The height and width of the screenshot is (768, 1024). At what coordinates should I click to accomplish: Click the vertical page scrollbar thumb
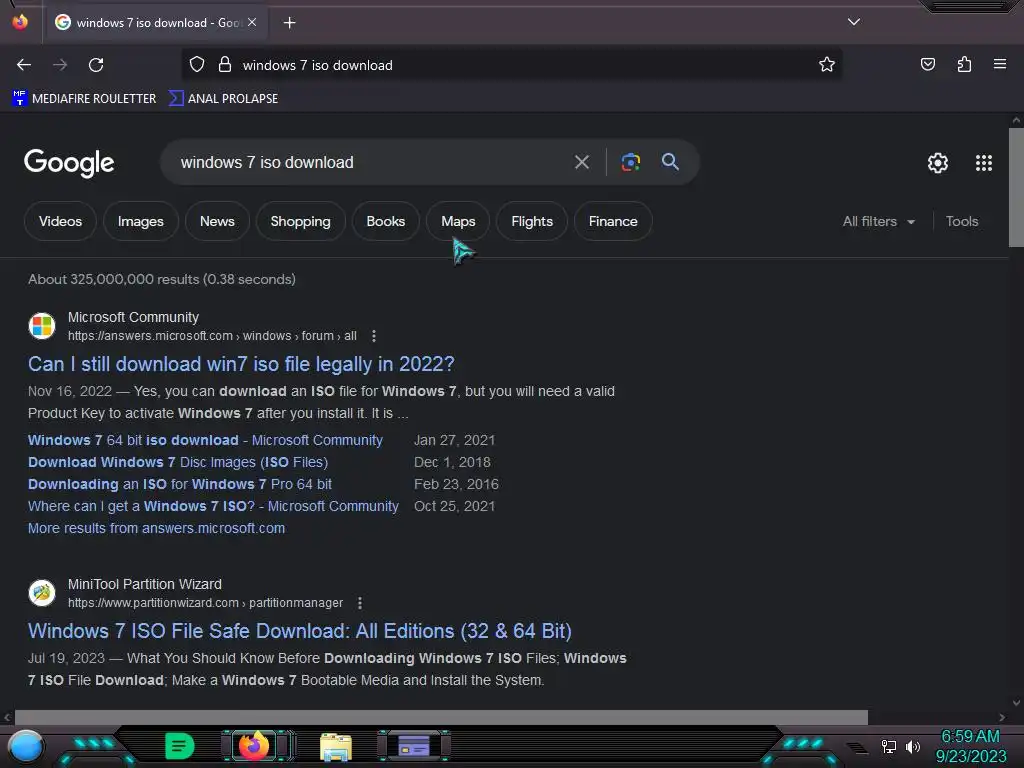click(1016, 187)
